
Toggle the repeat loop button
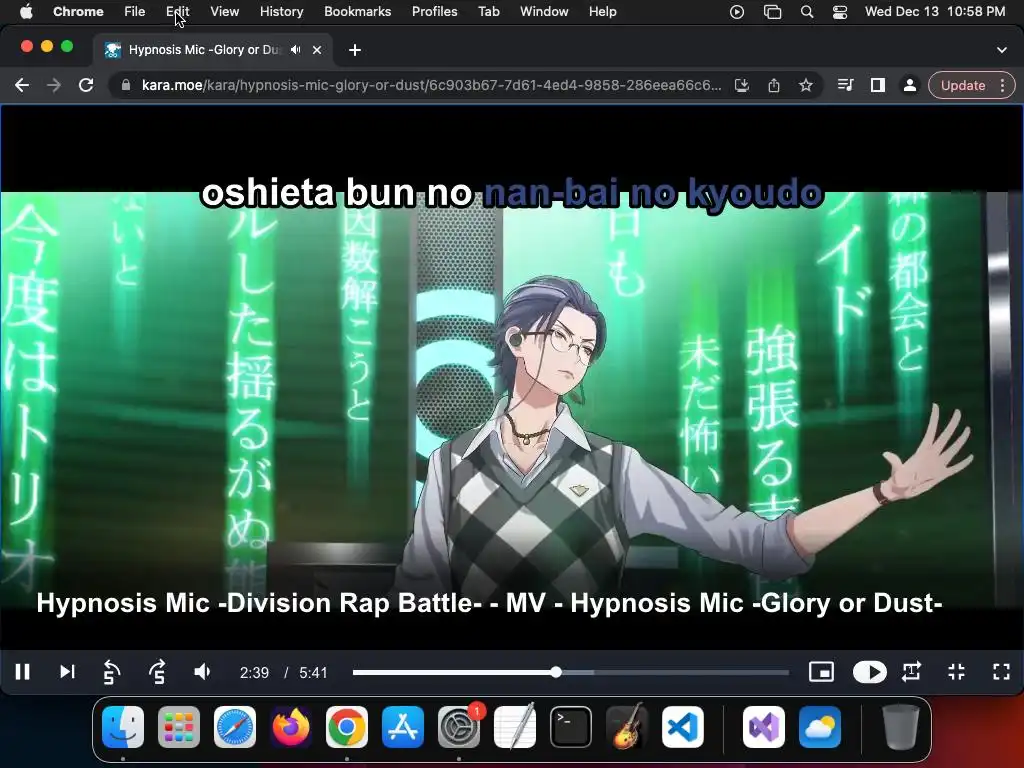coord(912,672)
